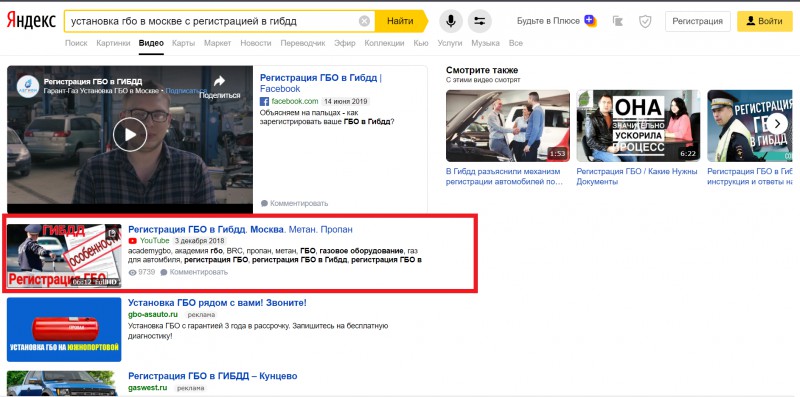Click the date '14 июня 2019'
The image size is (800, 397).
point(346,101)
